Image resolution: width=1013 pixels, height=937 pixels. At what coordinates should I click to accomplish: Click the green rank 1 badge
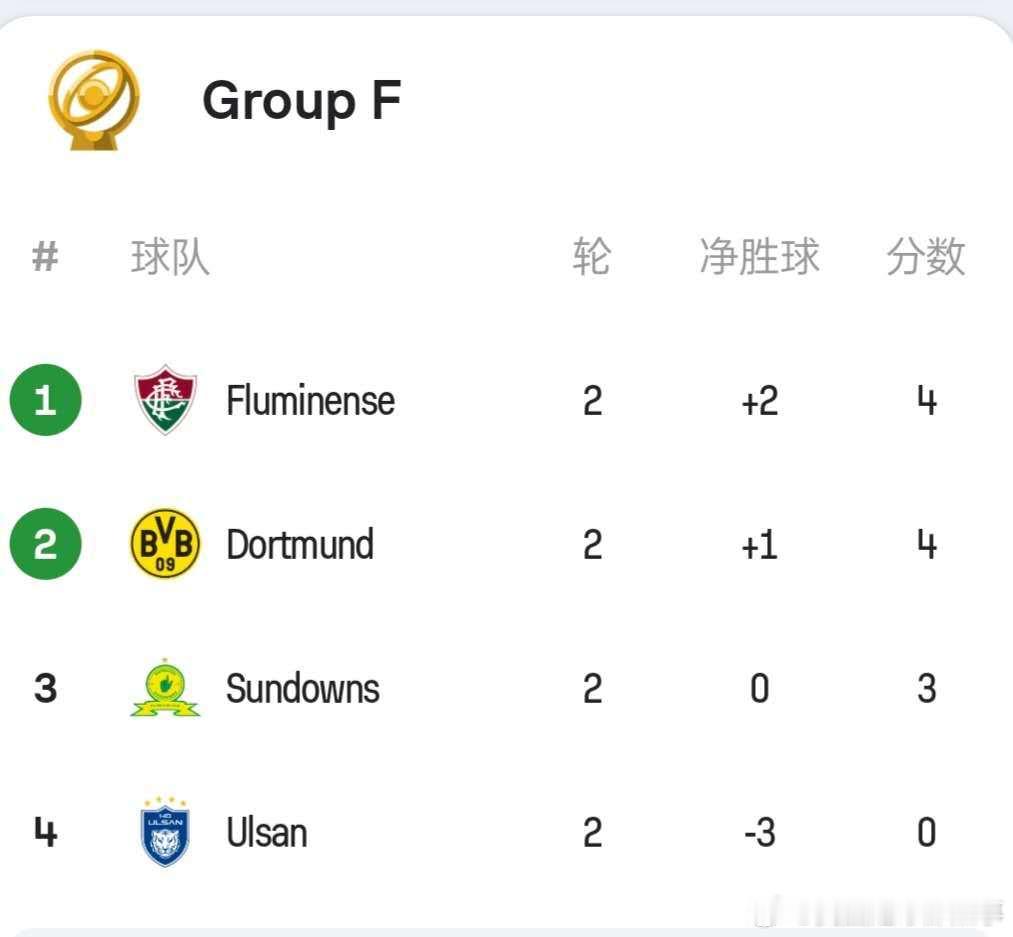tap(46, 400)
